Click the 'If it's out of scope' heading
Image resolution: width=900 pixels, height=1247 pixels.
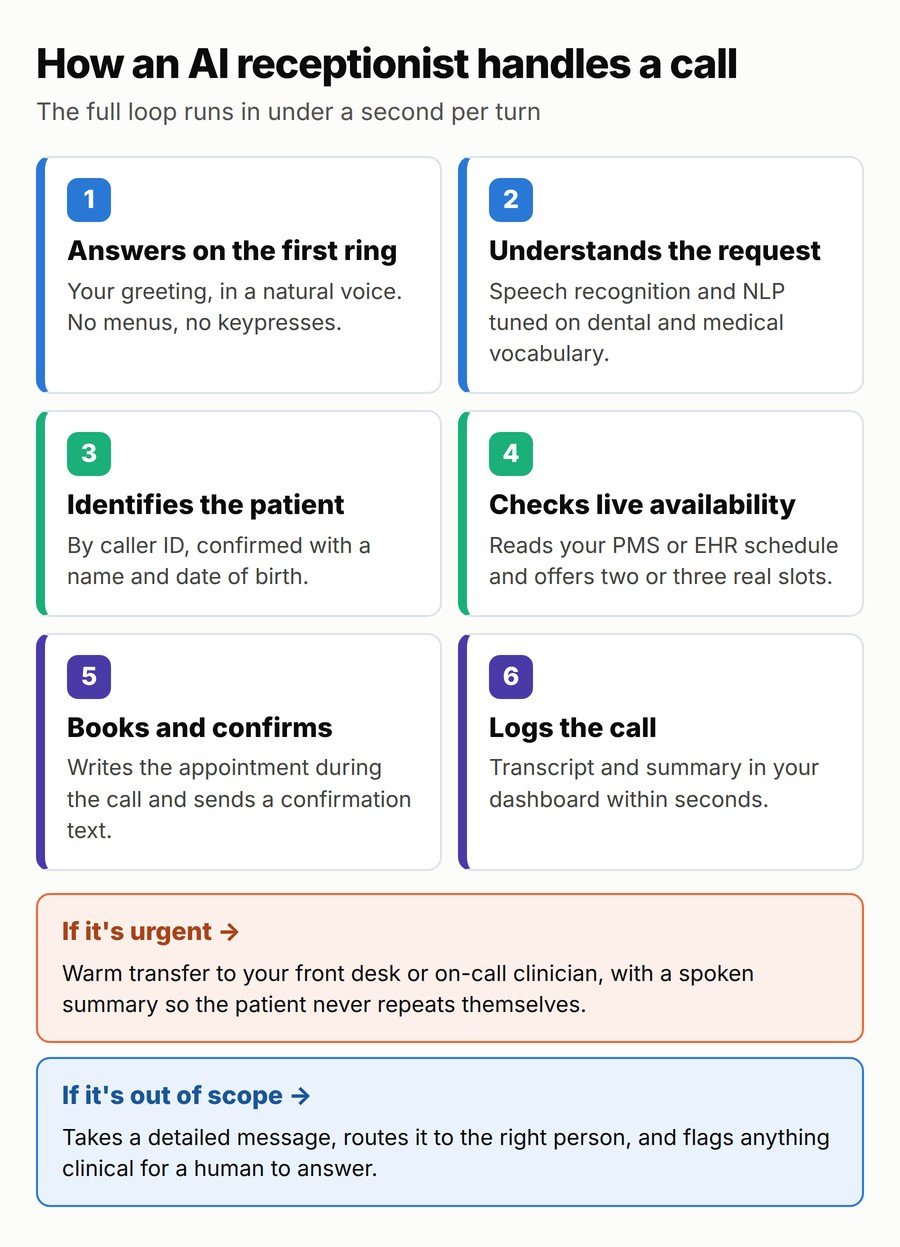(x=186, y=1096)
